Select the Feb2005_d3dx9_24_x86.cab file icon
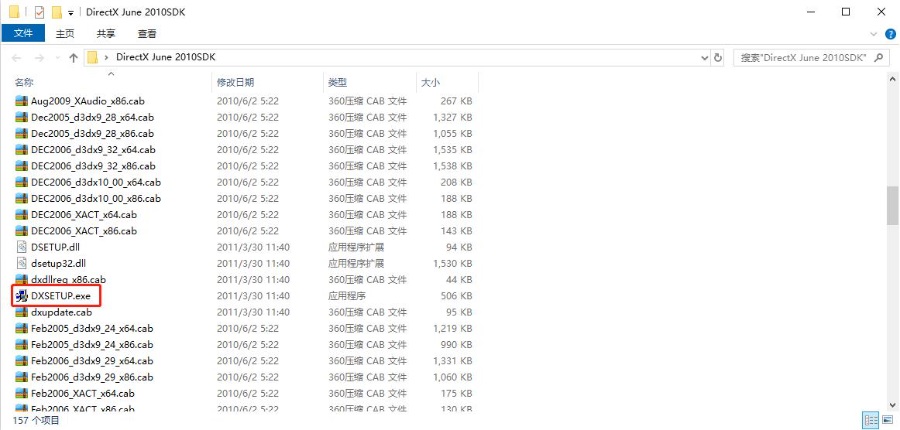 (21, 344)
